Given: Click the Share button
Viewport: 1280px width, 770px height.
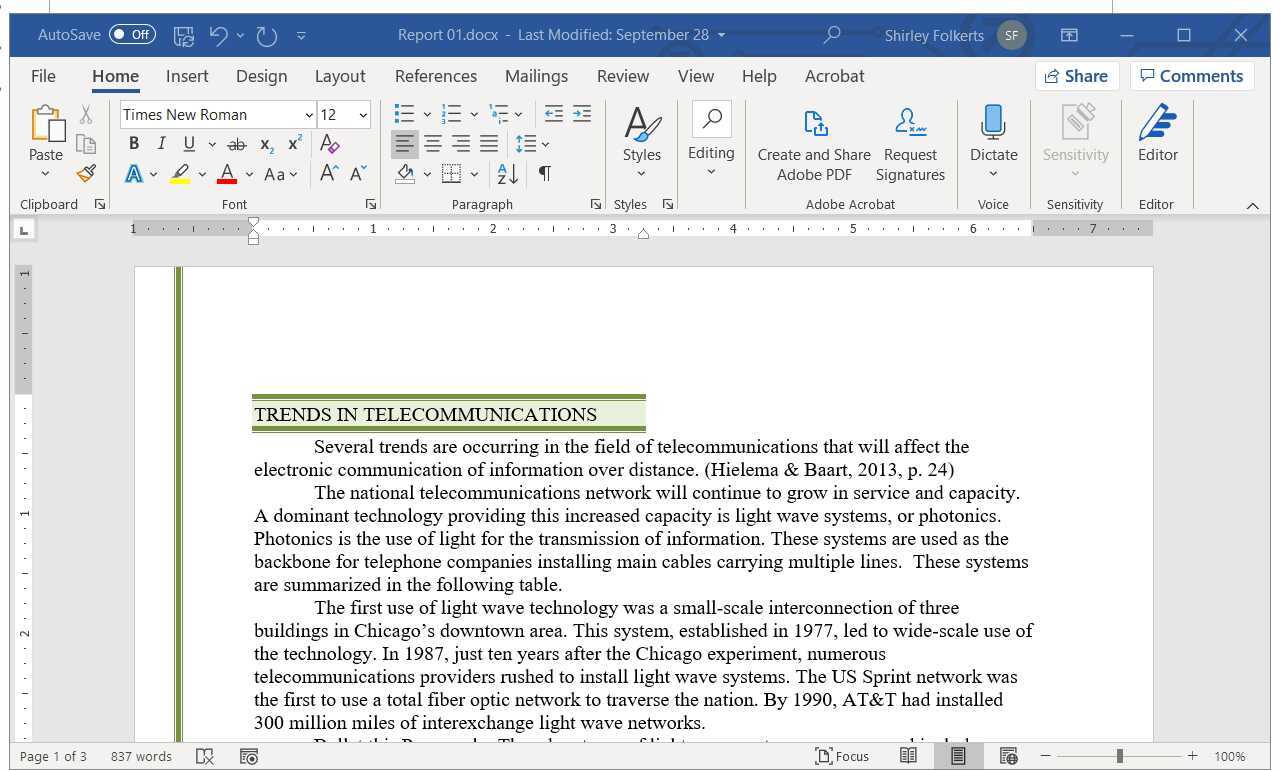Looking at the screenshot, I should tap(1075, 76).
